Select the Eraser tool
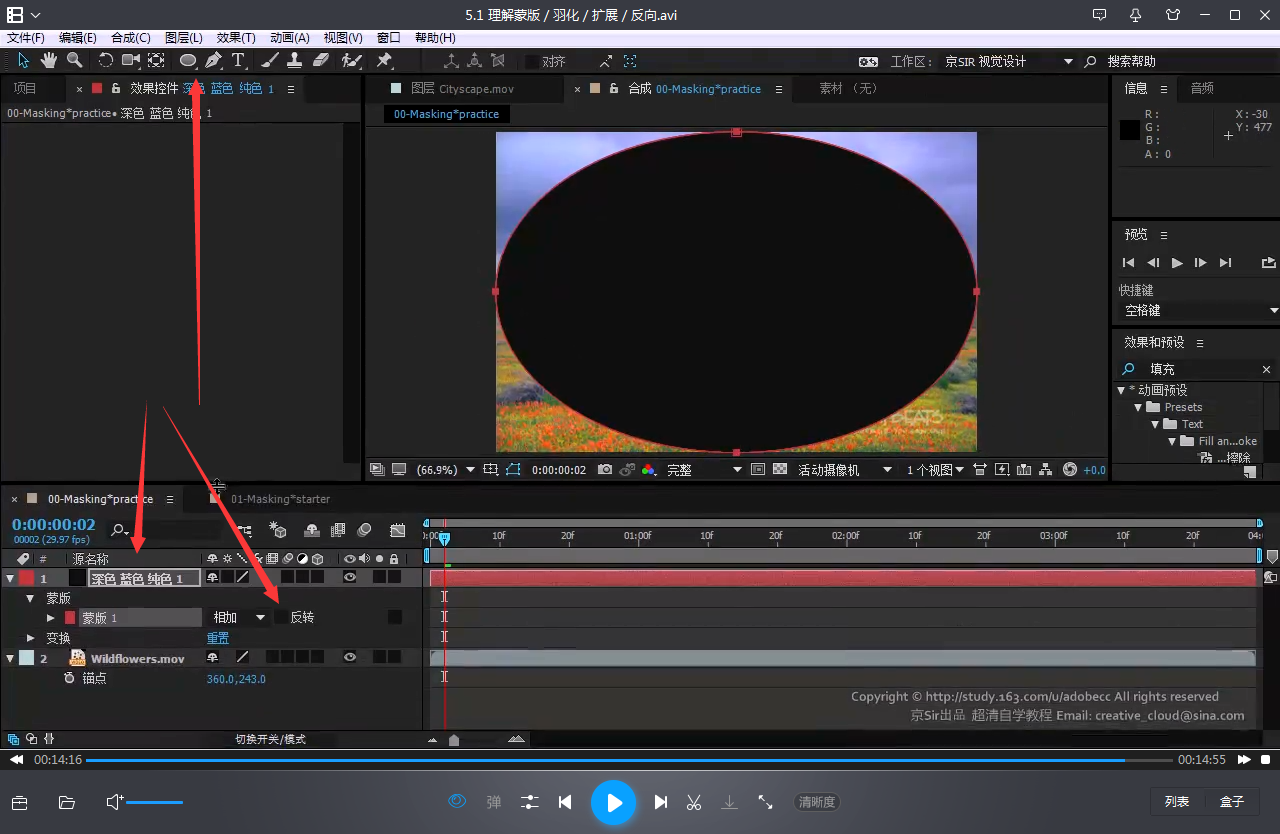This screenshot has height=834, width=1280. coord(321,60)
